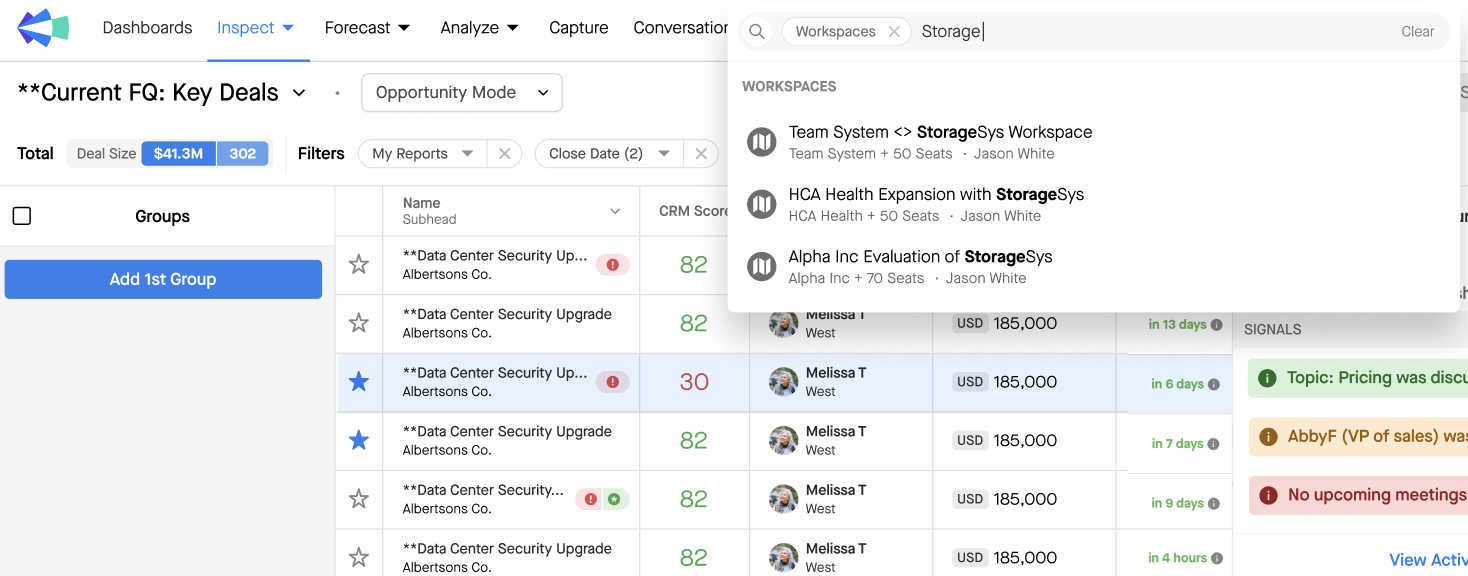Viewport: 1468px width, 576px height.
Task: Click the red alert badge in the score 30 row
Action: 613,382
